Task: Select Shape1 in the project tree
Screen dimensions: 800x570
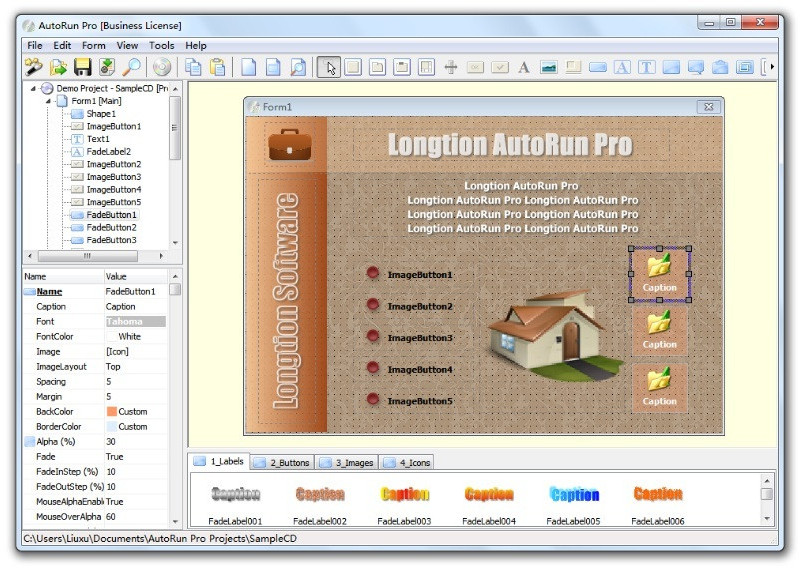Action: coord(101,114)
